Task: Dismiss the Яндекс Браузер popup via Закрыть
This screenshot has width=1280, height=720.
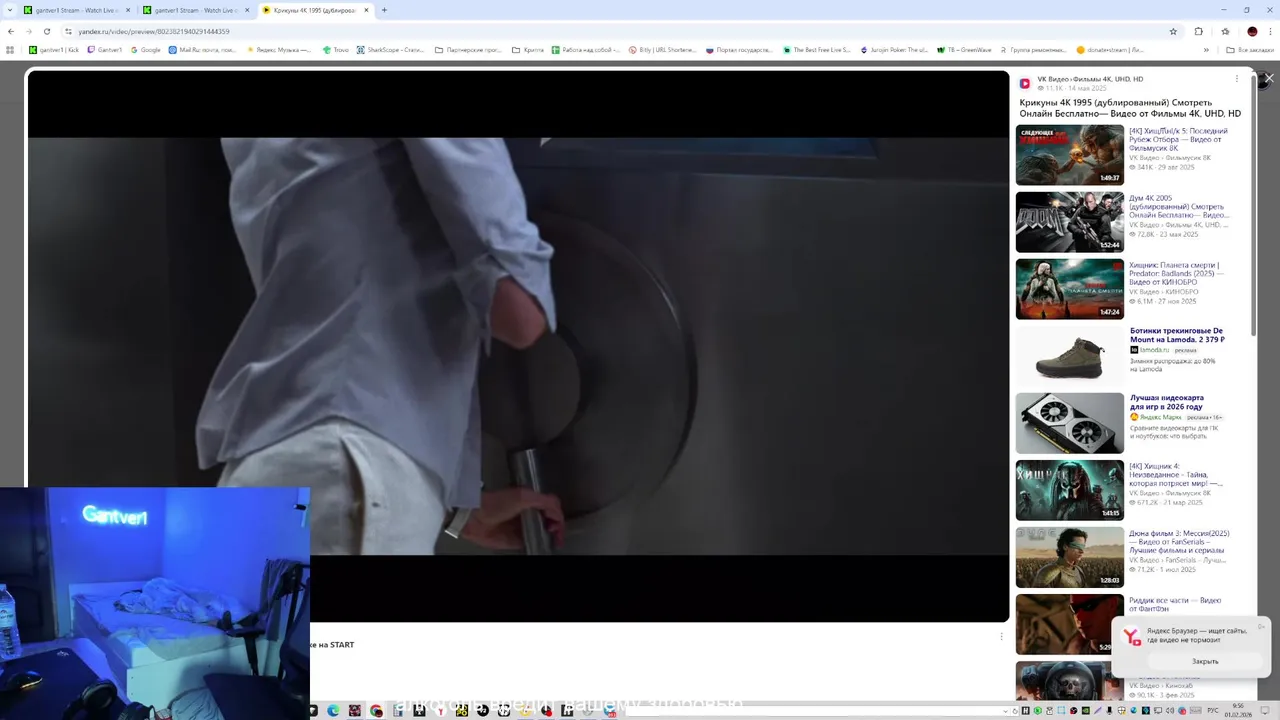Action: click(x=1205, y=661)
